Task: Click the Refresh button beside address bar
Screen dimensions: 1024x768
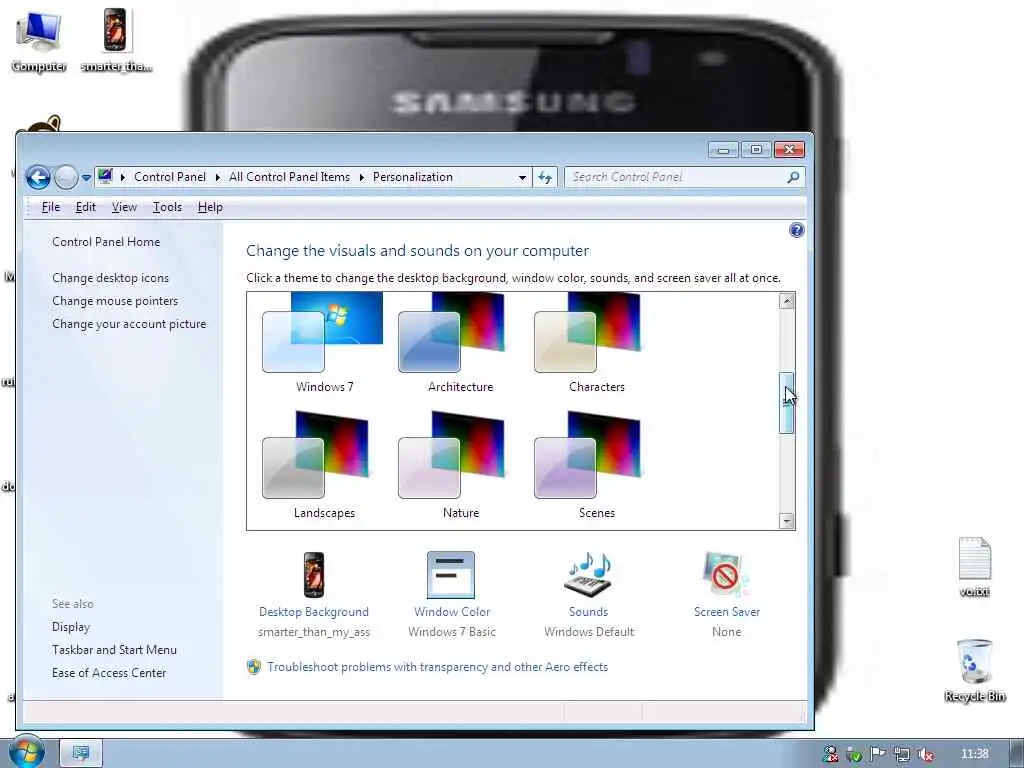Action: point(545,177)
